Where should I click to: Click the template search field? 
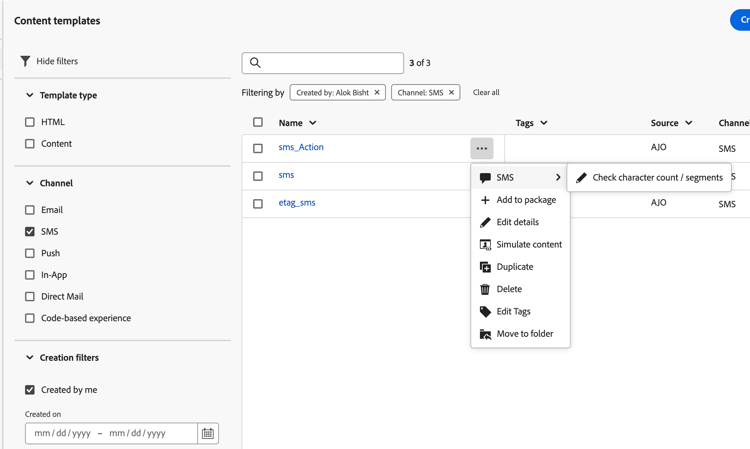click(322, 63)
